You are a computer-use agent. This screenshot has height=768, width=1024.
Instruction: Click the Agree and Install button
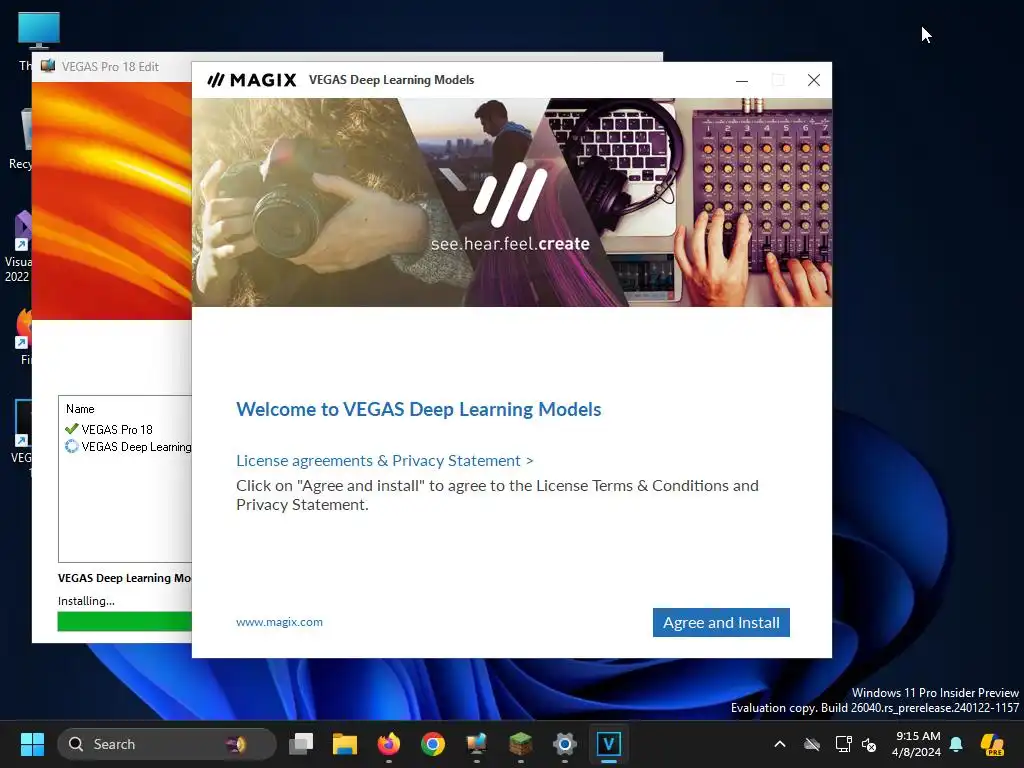(721, 622)
